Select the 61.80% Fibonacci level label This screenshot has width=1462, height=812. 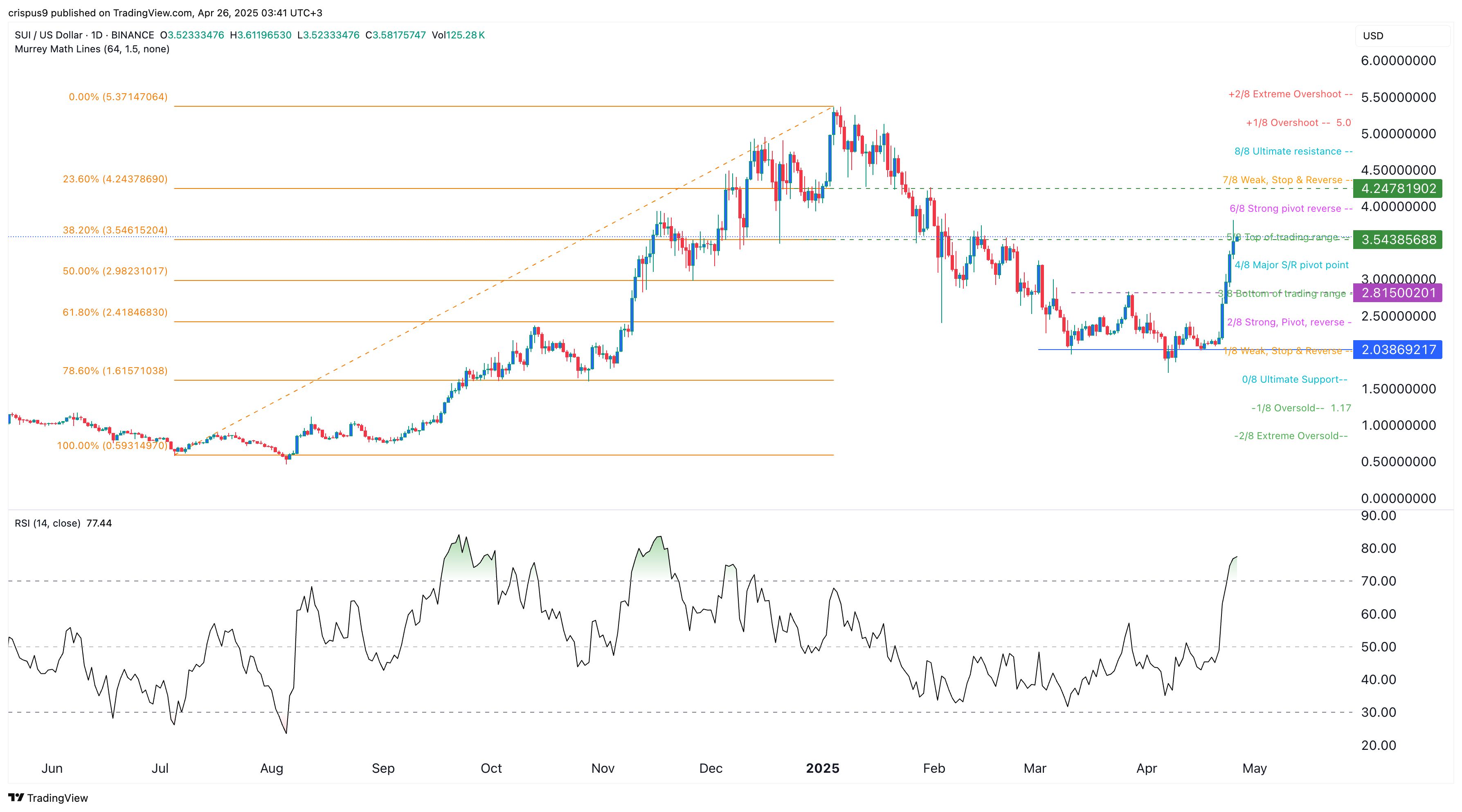click(x=115, y=313)
